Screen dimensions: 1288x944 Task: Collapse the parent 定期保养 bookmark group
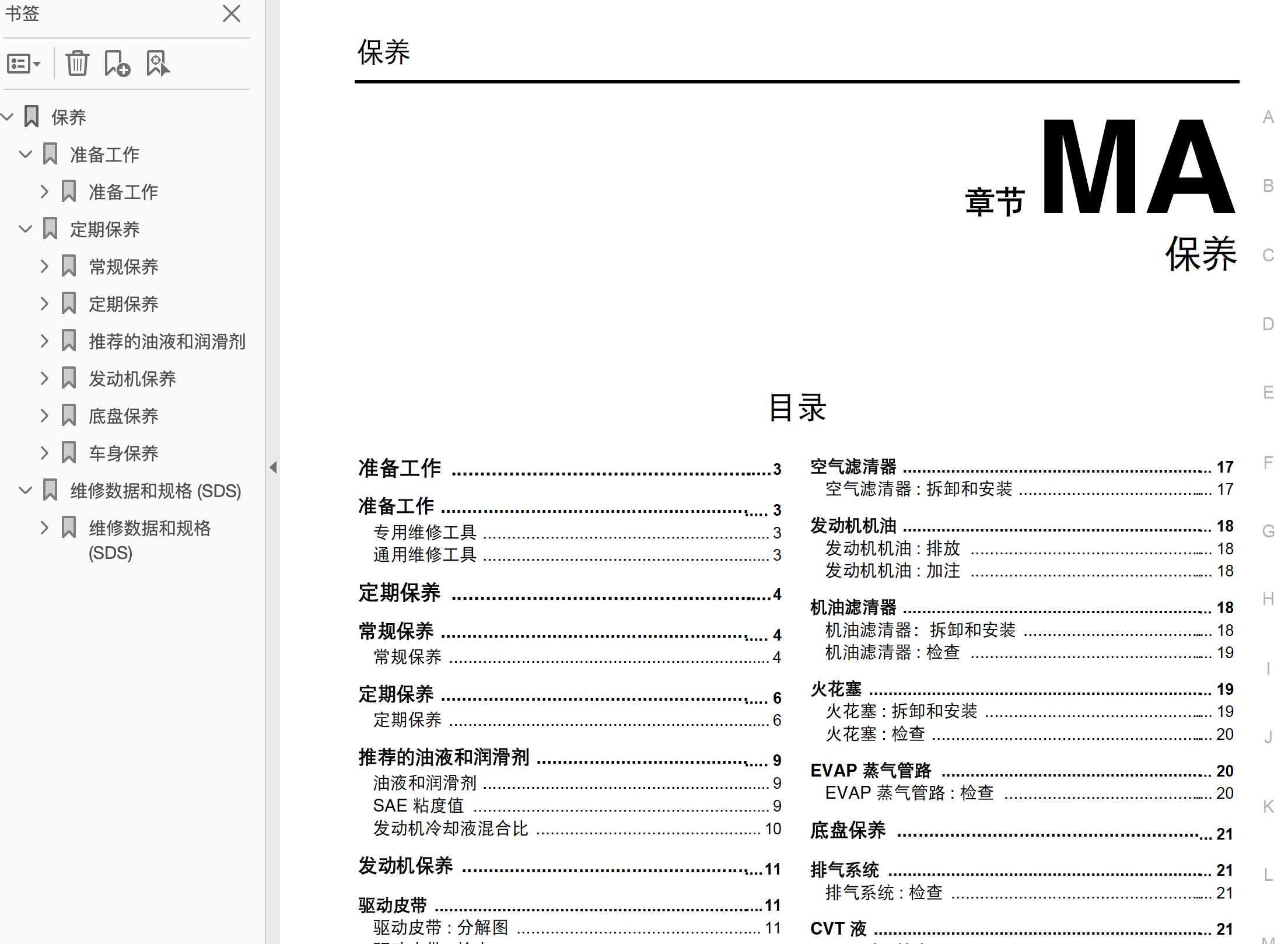tap(26, 229)
